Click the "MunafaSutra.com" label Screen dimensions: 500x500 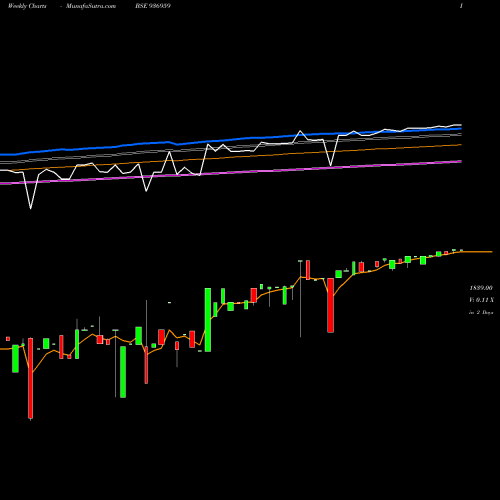click(x=91, y=6)
